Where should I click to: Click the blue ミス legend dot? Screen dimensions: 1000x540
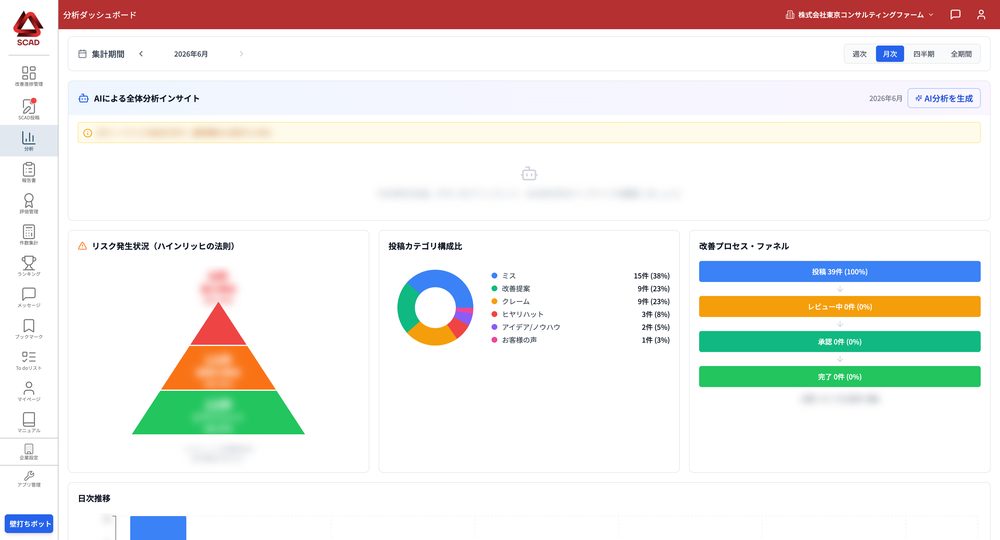pyautogui.click(x=494, y=275)
